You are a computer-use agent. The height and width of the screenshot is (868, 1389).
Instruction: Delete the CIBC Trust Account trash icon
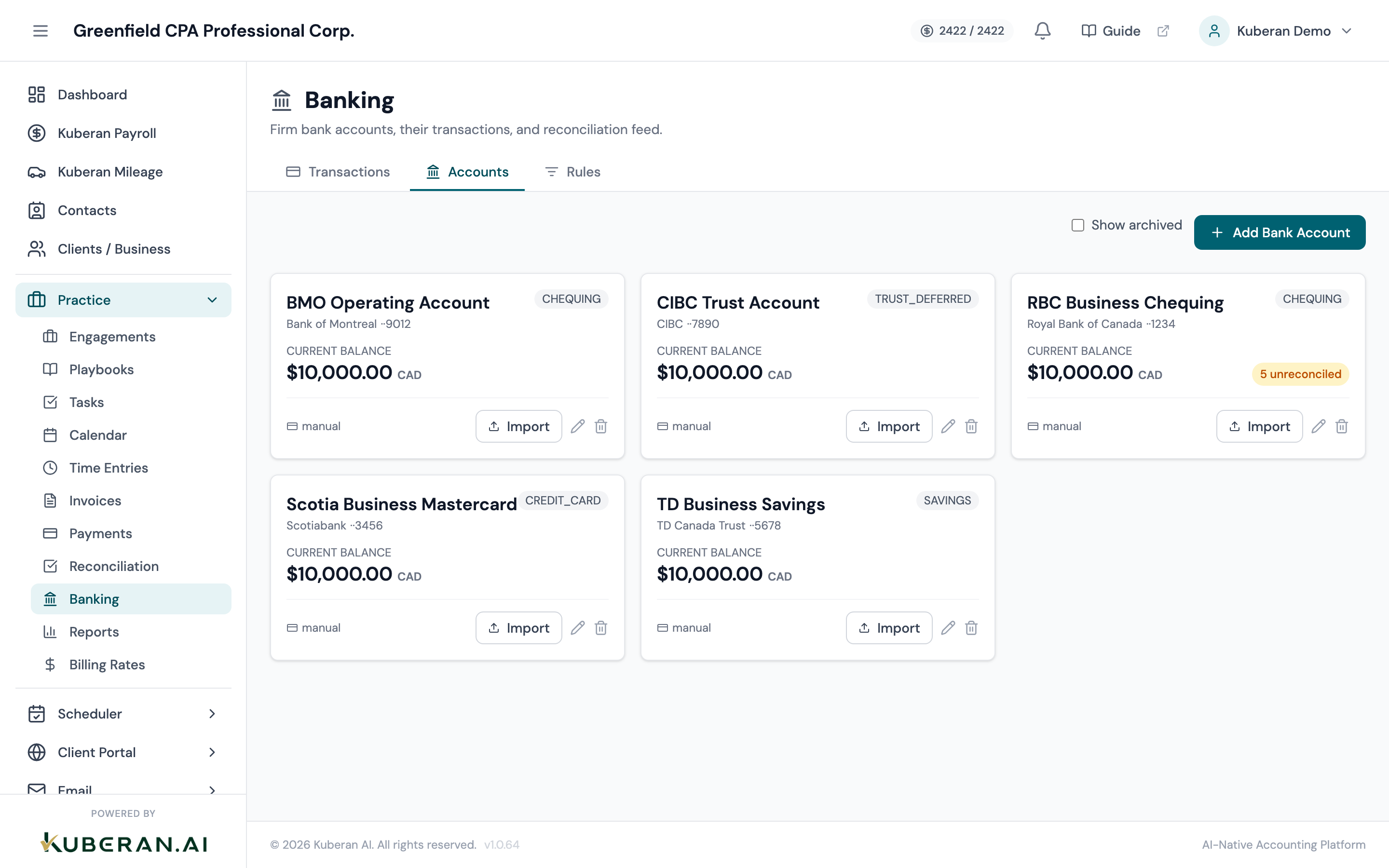tap(971, 426)
